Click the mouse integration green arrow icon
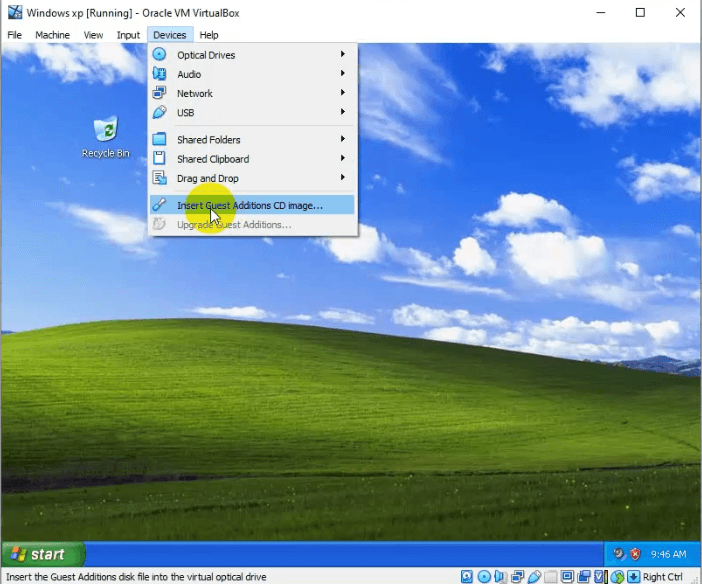 coord(617,576)
